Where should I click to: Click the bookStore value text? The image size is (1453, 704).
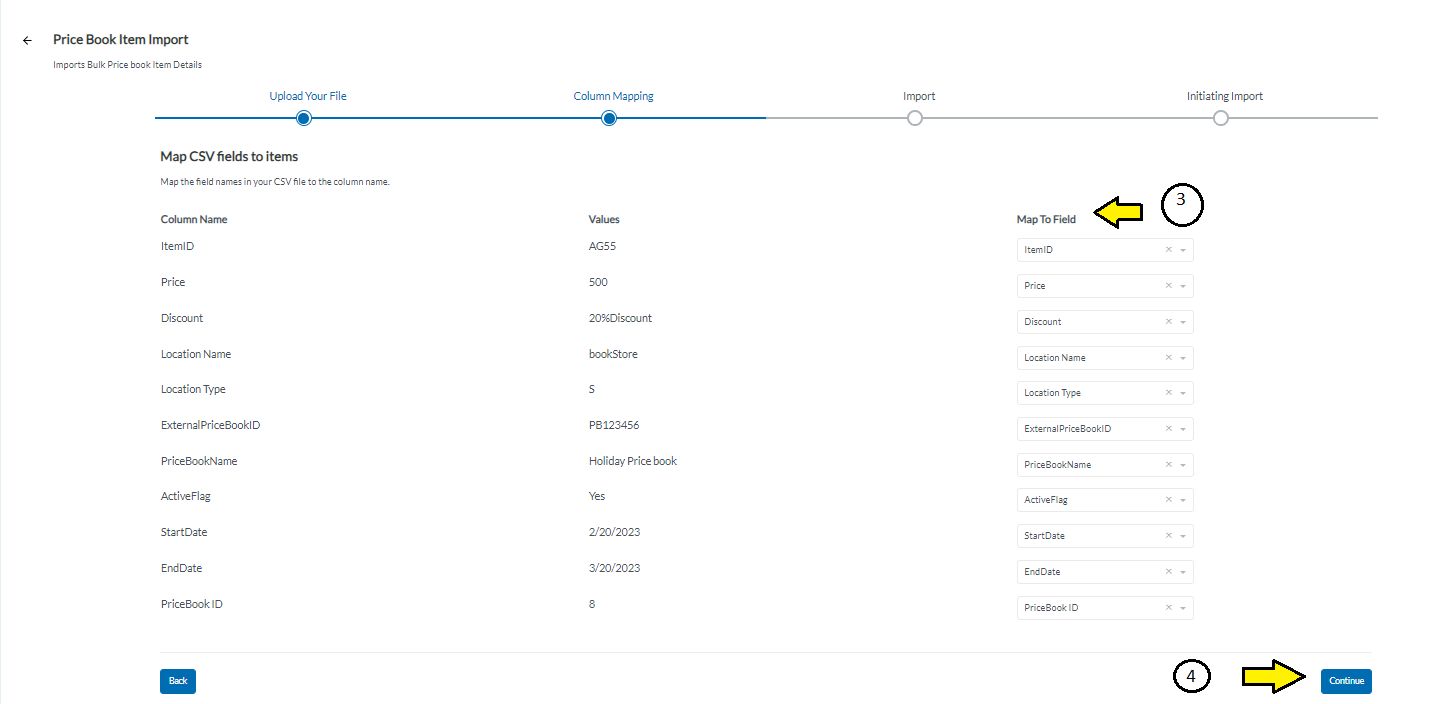point(613,354)
